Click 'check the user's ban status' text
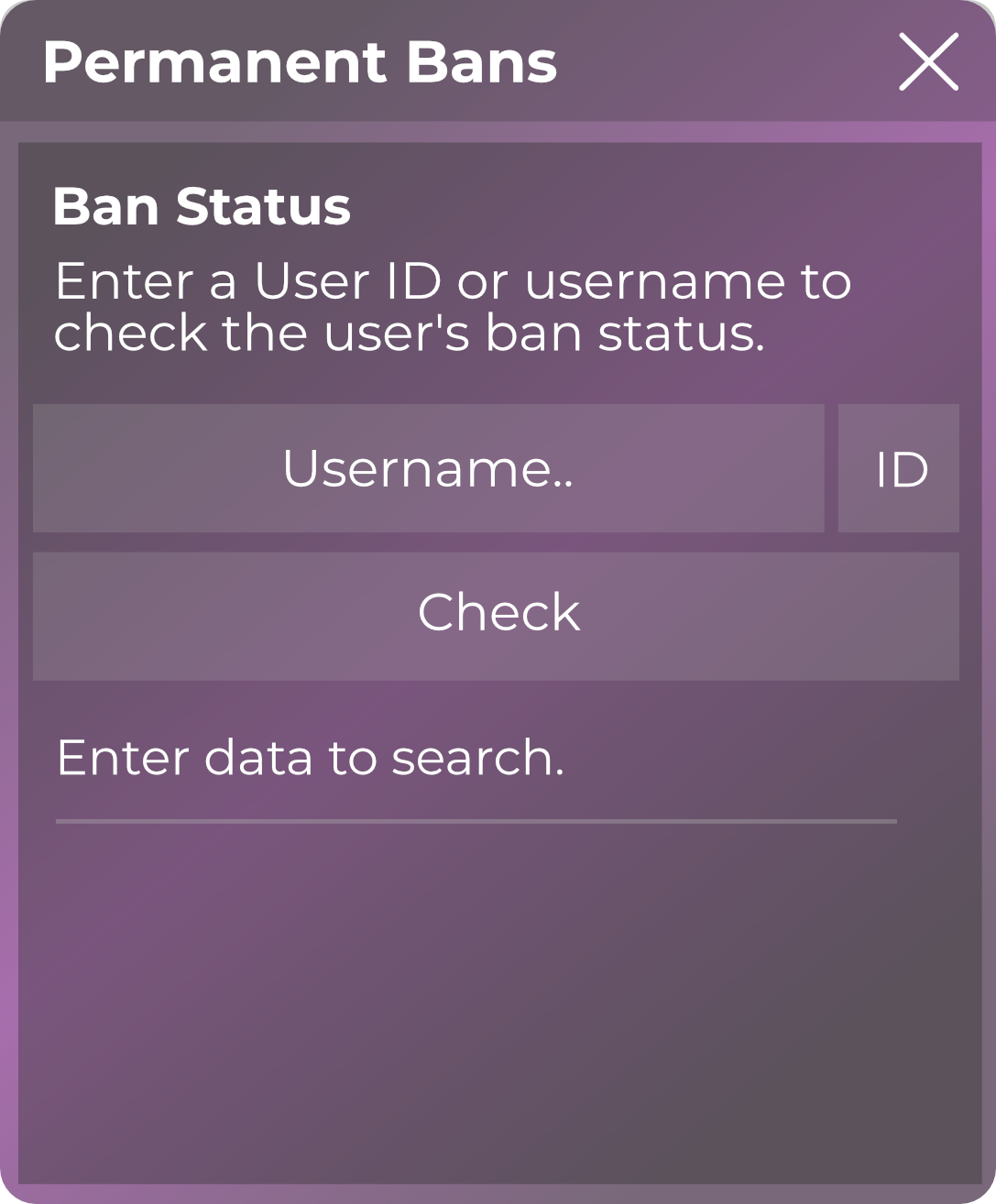 [x=409, y=332]
